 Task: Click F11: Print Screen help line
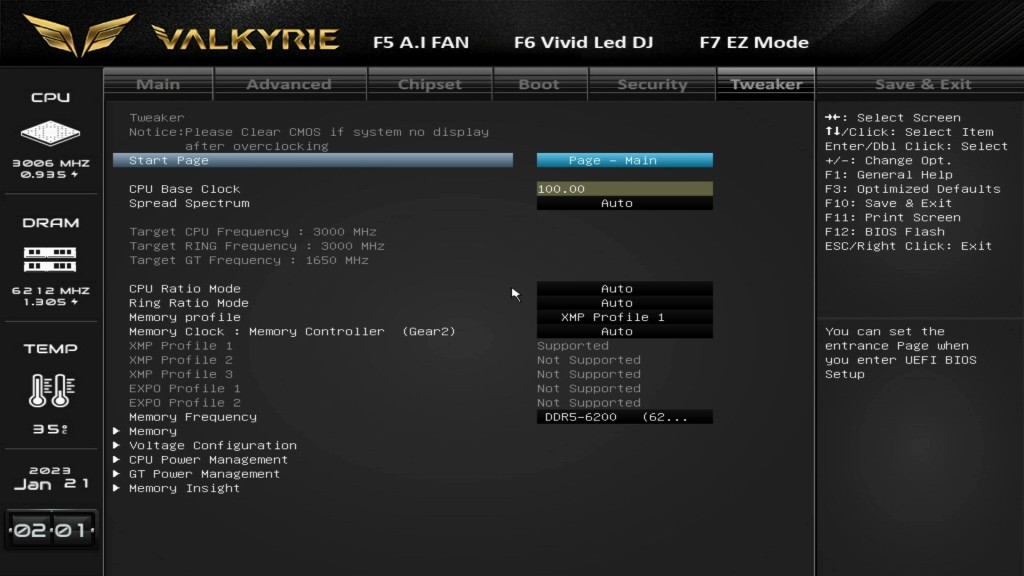click(x=893, y=217)
